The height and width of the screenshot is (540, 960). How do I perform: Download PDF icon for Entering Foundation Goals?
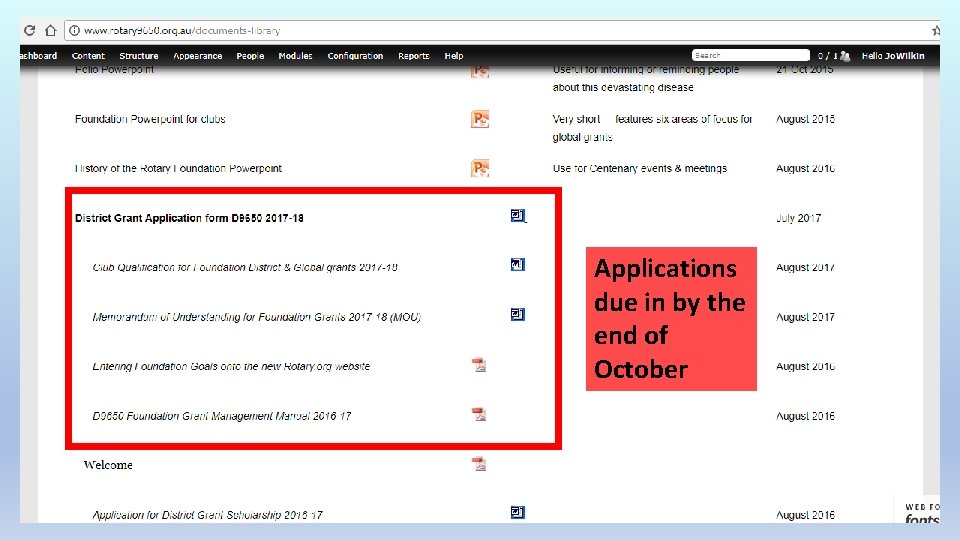click(479, 365)
